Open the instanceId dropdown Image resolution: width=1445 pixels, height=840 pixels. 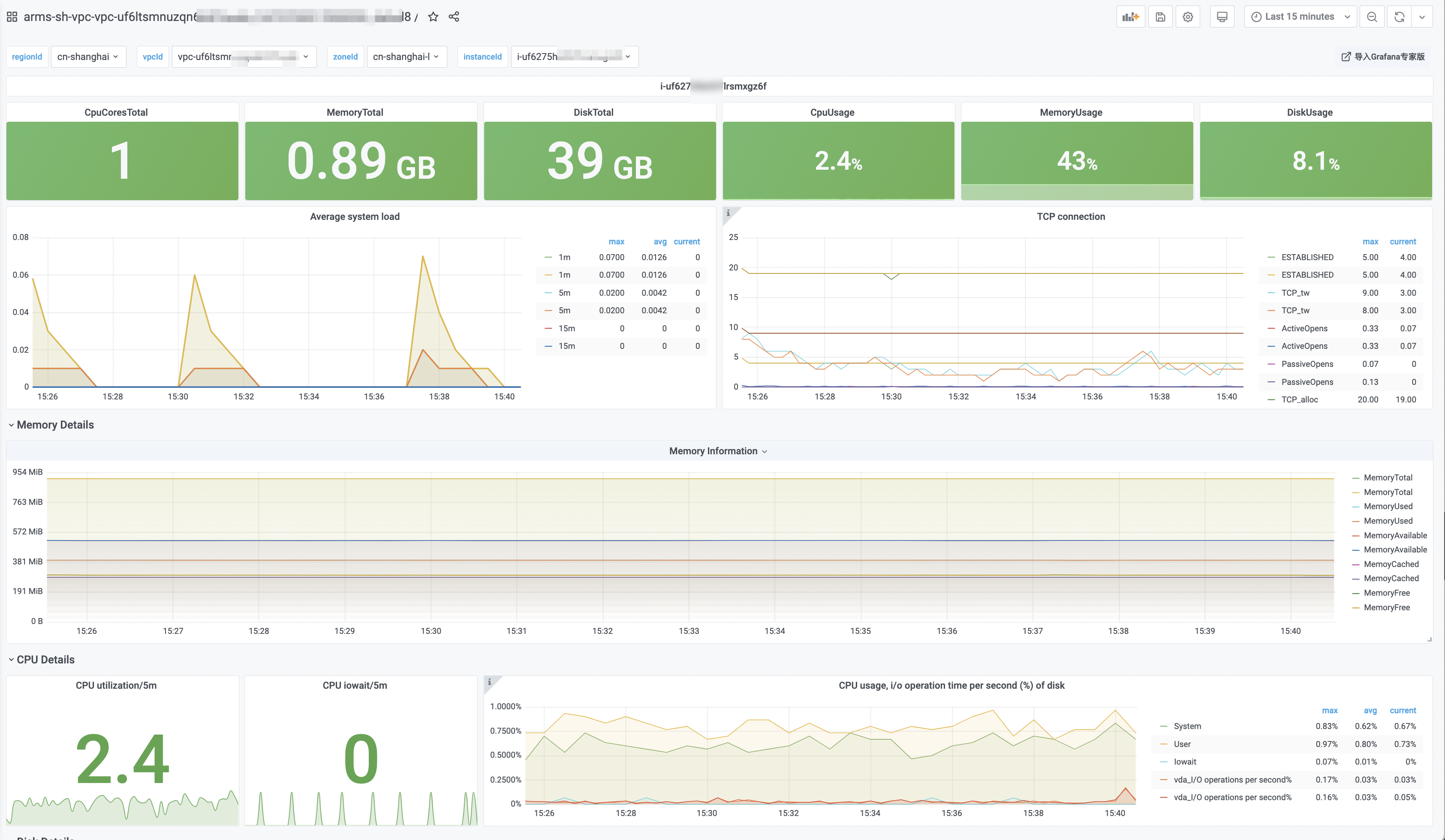coord(575,56)
